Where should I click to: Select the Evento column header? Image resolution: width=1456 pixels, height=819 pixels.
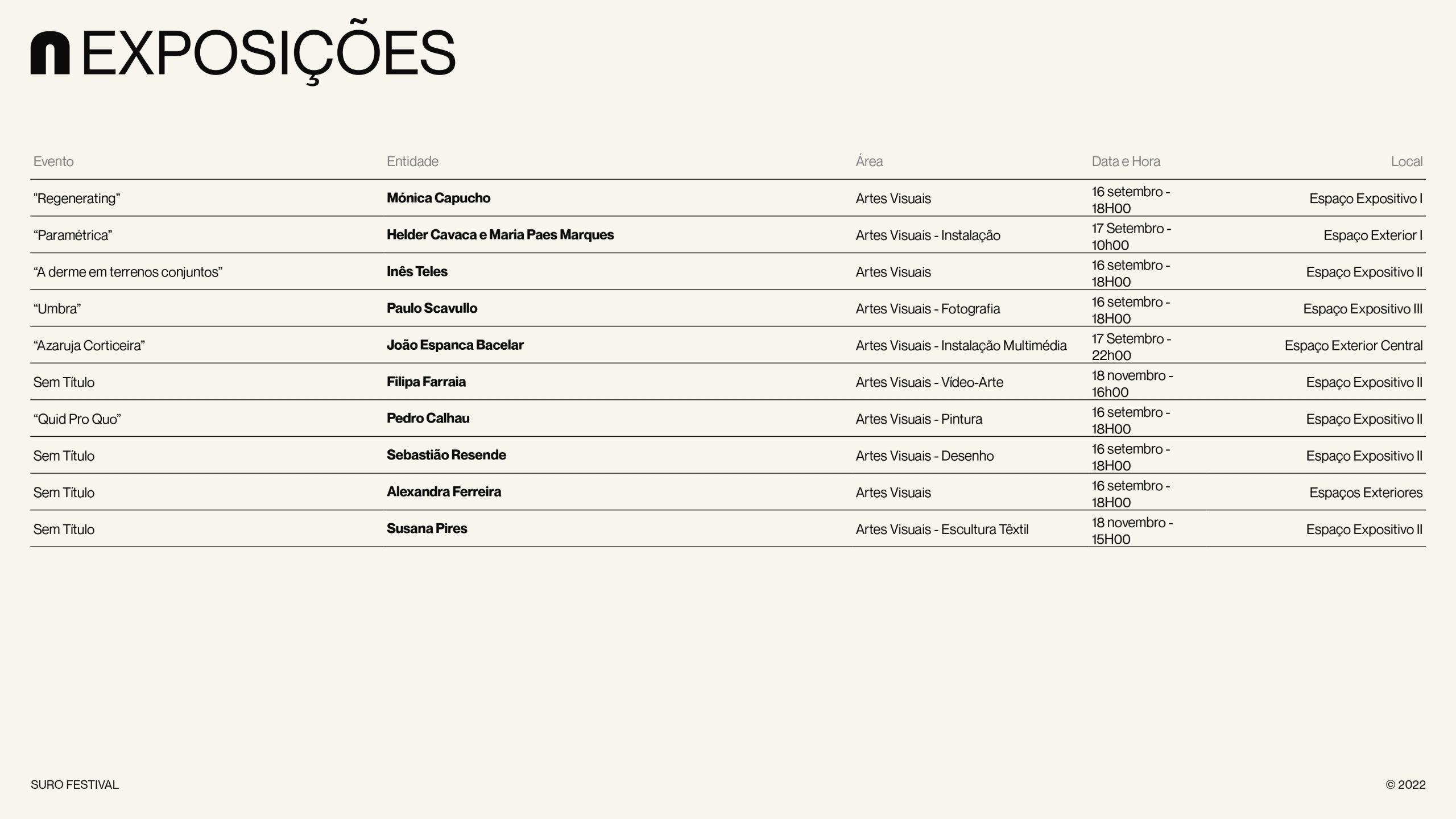point(53,162)
